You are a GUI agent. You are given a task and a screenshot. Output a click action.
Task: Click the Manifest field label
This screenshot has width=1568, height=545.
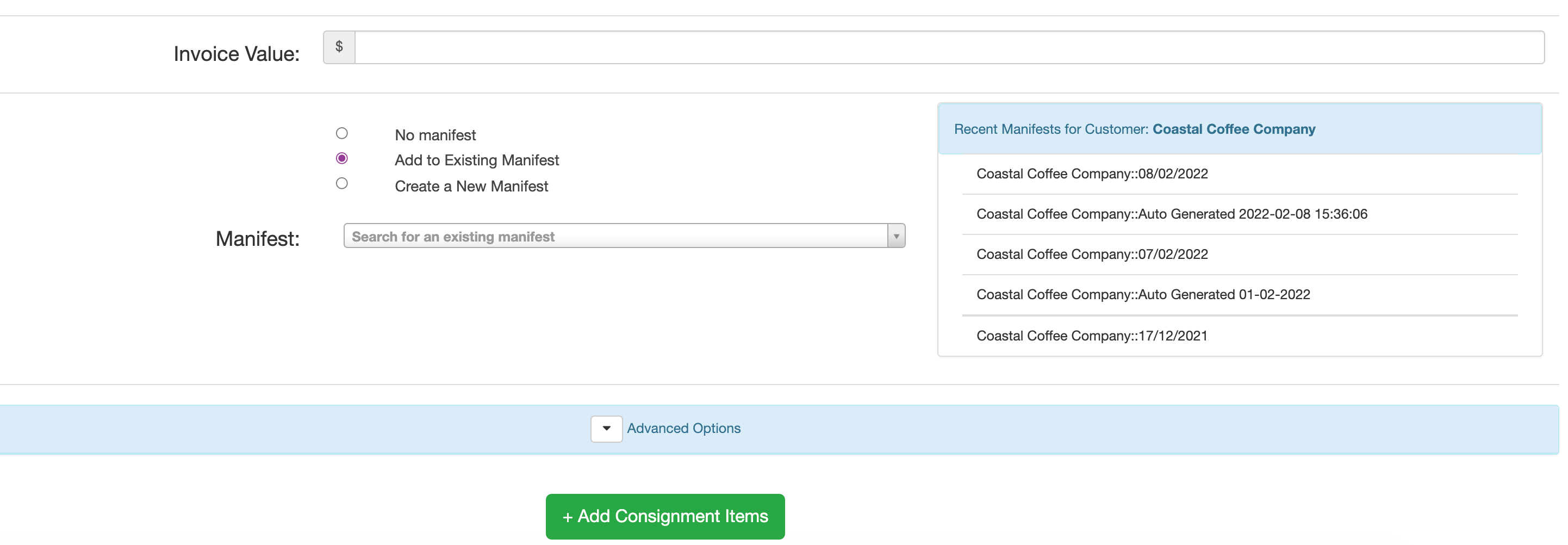257,238
